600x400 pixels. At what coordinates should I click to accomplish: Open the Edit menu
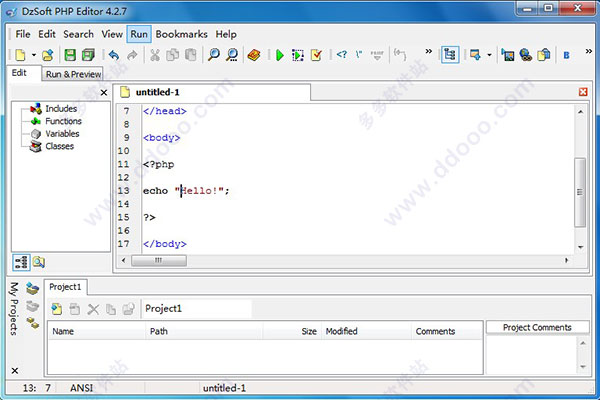coord(47,34)
